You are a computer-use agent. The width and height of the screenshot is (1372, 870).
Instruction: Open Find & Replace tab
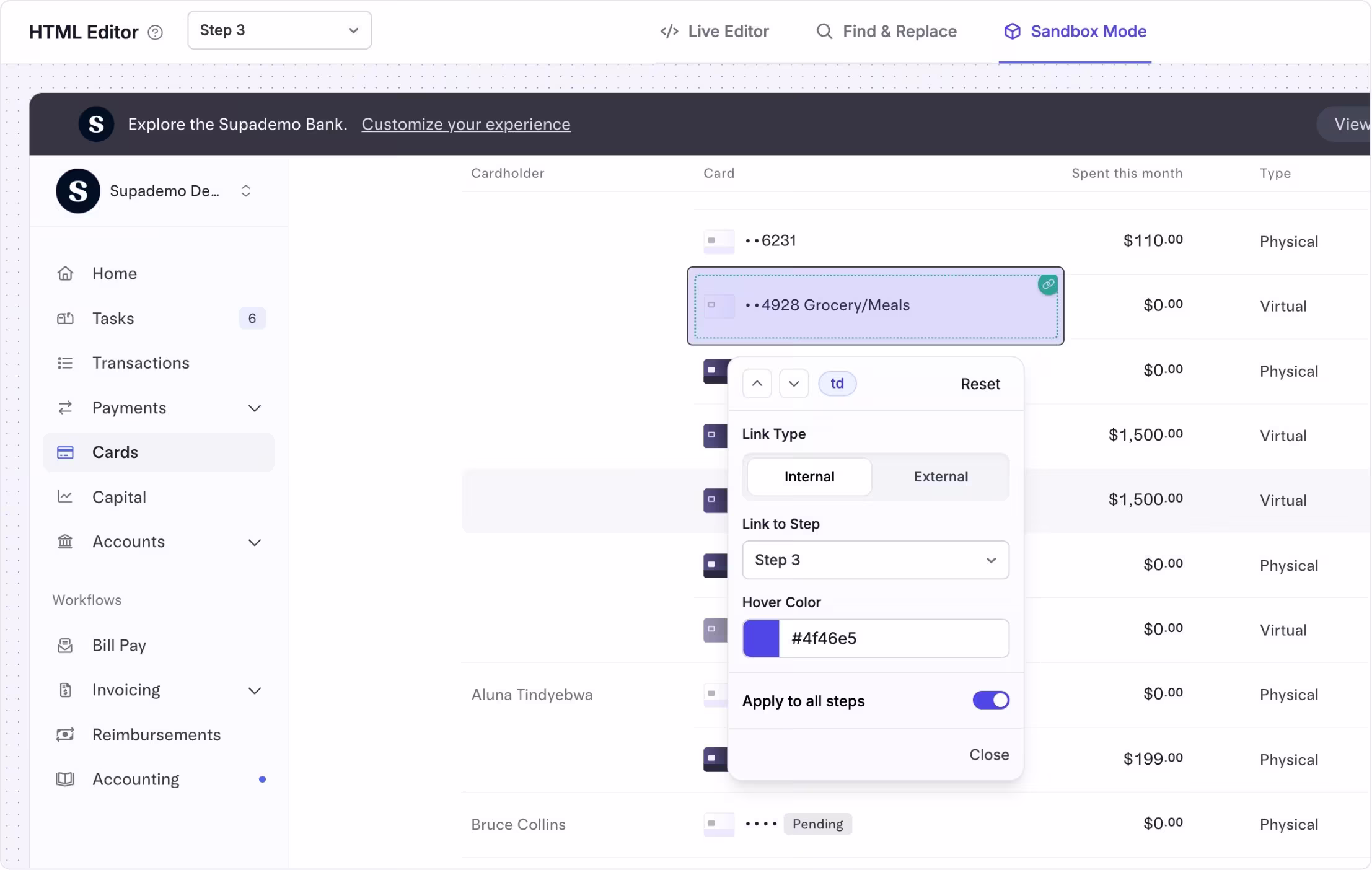pos(887,32)
